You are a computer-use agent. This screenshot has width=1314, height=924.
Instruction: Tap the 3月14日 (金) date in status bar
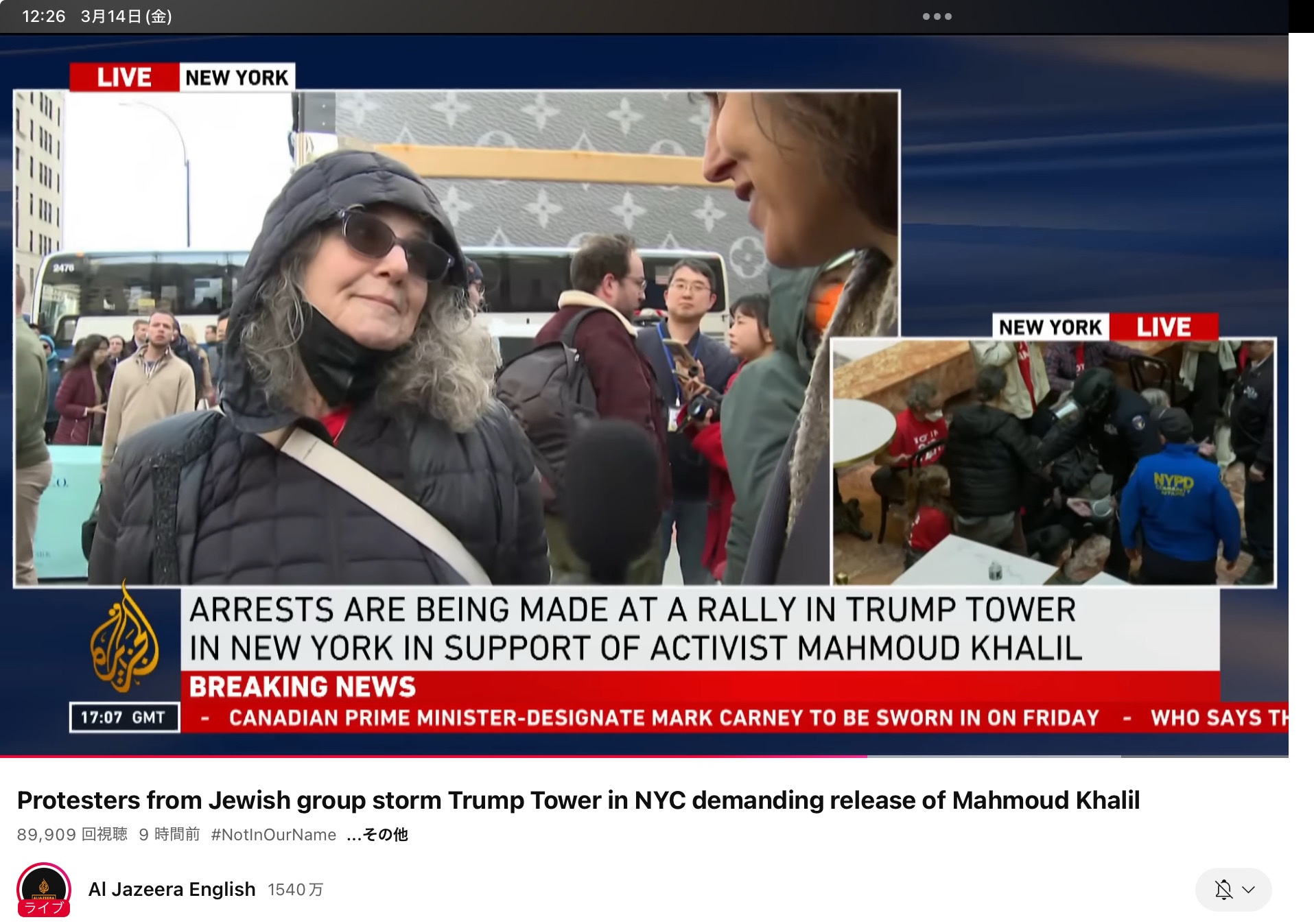[x=126, y=16]
